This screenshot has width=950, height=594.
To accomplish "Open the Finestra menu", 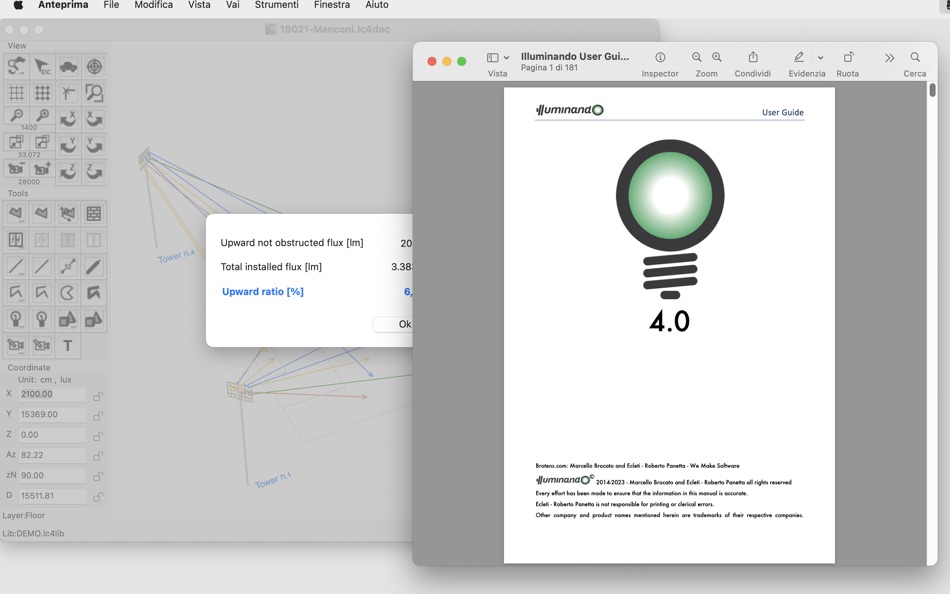I will click(x=331, y=5).
